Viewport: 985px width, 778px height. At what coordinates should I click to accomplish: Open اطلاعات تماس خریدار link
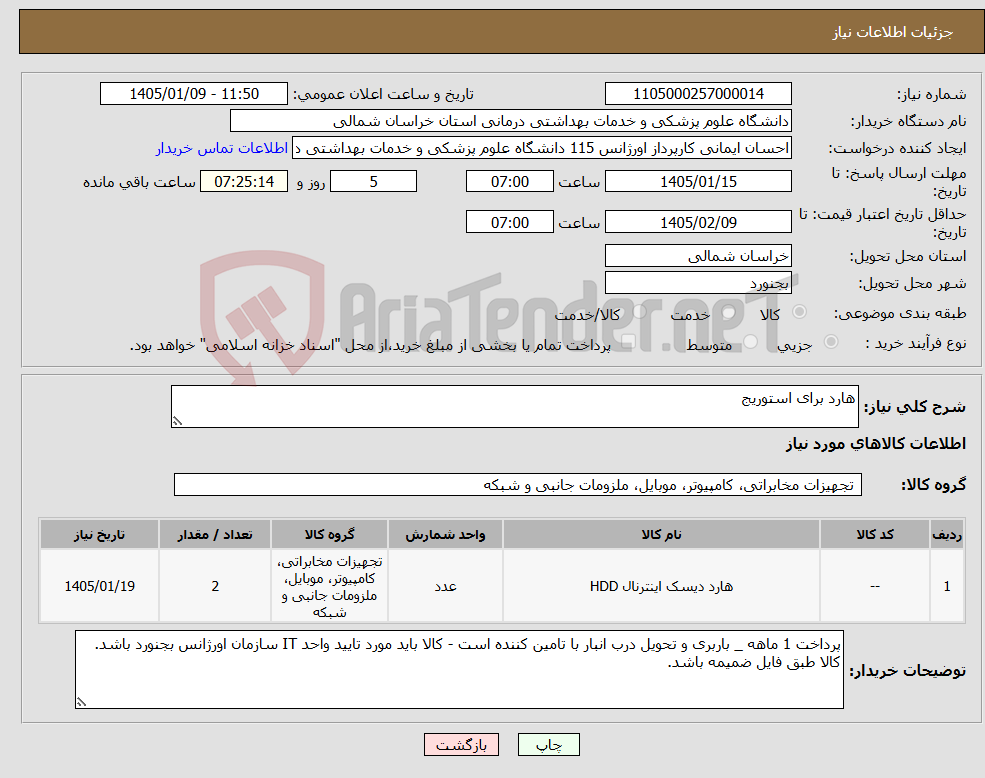[222, 148]
